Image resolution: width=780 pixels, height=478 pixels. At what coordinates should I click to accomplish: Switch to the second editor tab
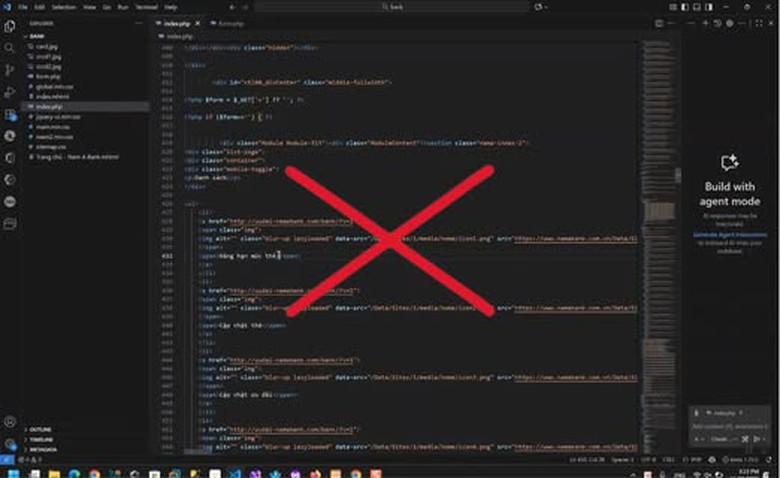coord(228,23)
